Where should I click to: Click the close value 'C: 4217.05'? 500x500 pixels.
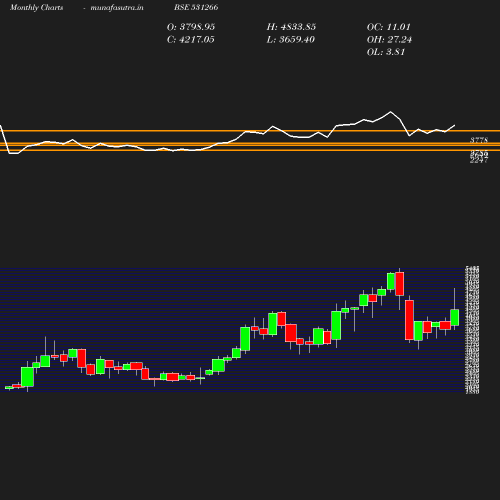[x=190, y=39]
